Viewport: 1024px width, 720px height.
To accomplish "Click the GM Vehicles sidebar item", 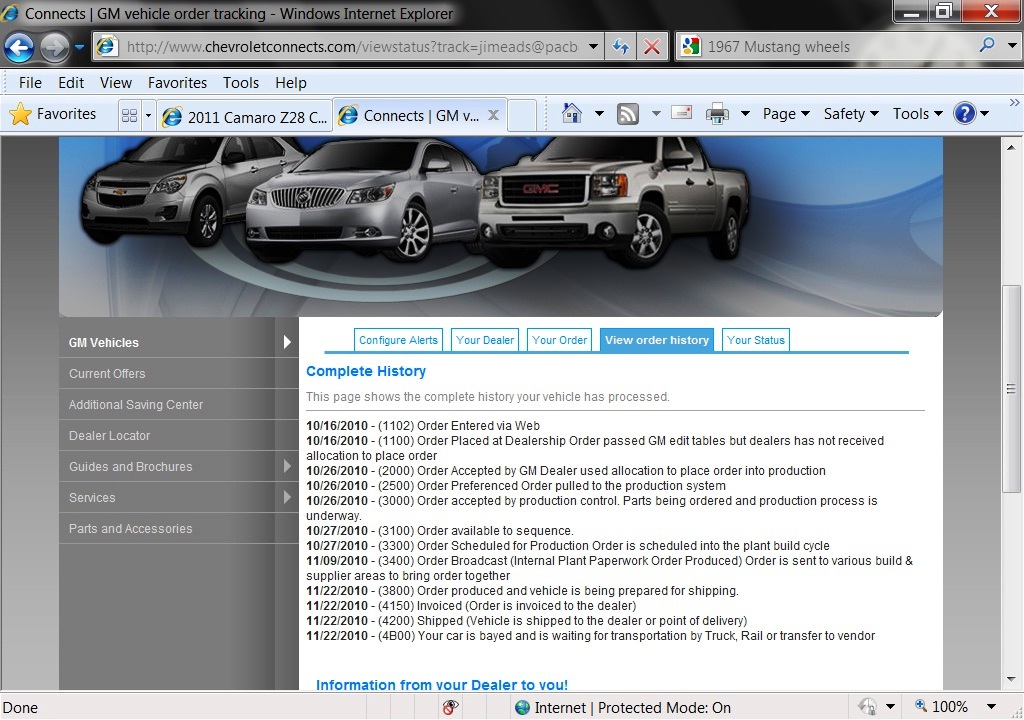I will coord(179,342).
